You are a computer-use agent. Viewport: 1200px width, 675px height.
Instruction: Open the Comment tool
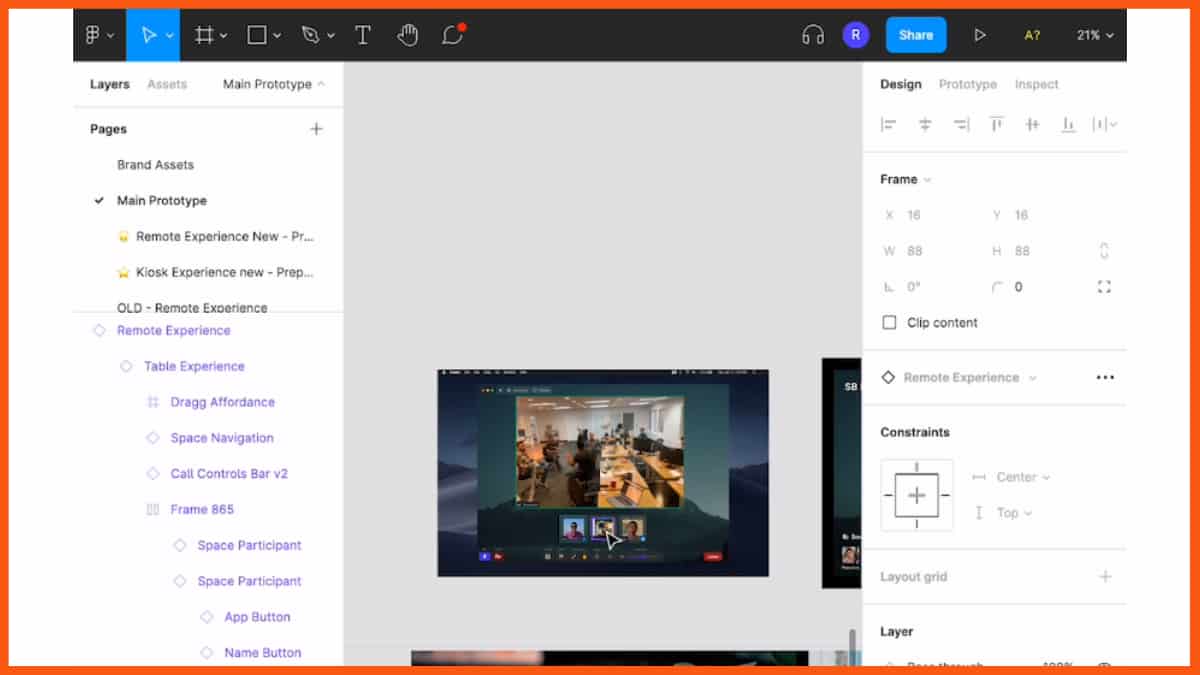click(x=451, y=34)
